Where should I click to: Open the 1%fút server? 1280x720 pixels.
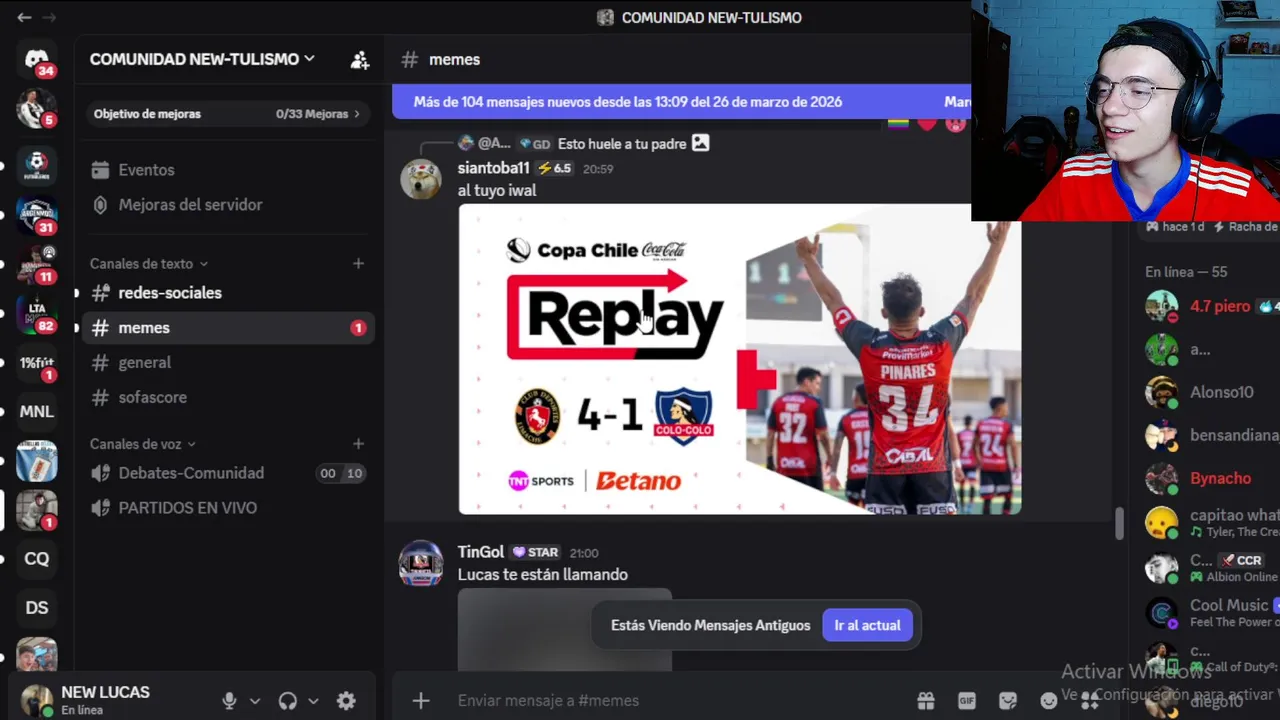[x=37, y=363]
